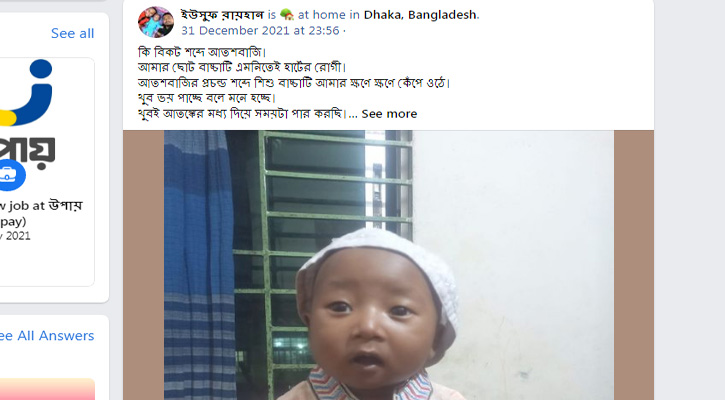Image resolution: width=725 pixels, height=400 pixels.
Task: Expand the post with See more
Action: coord(389,114)
